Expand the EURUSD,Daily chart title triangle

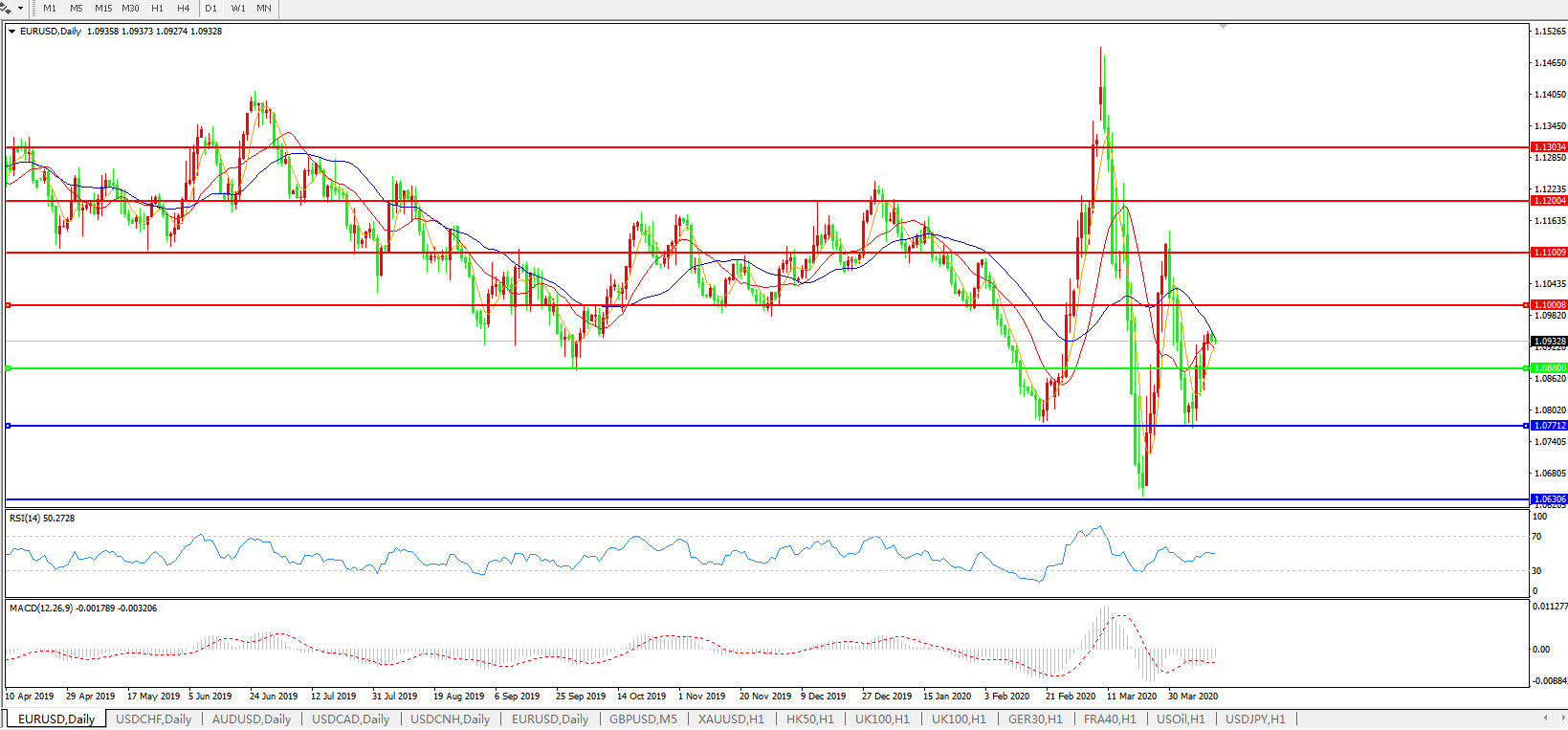12,32
